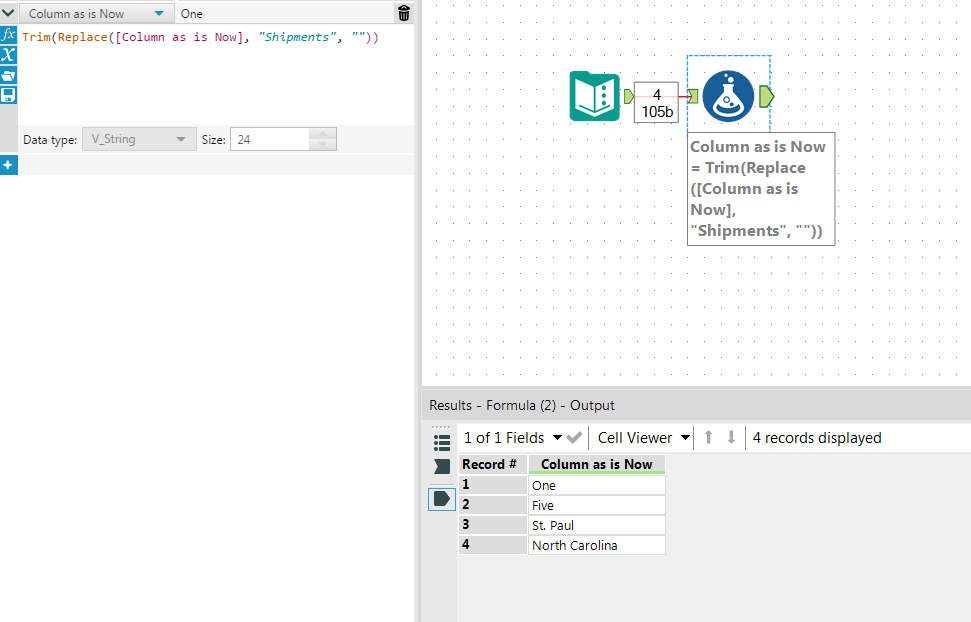Save the expression with disk icon
Viewport: 971px width, 622px height.
coord(8,95)
